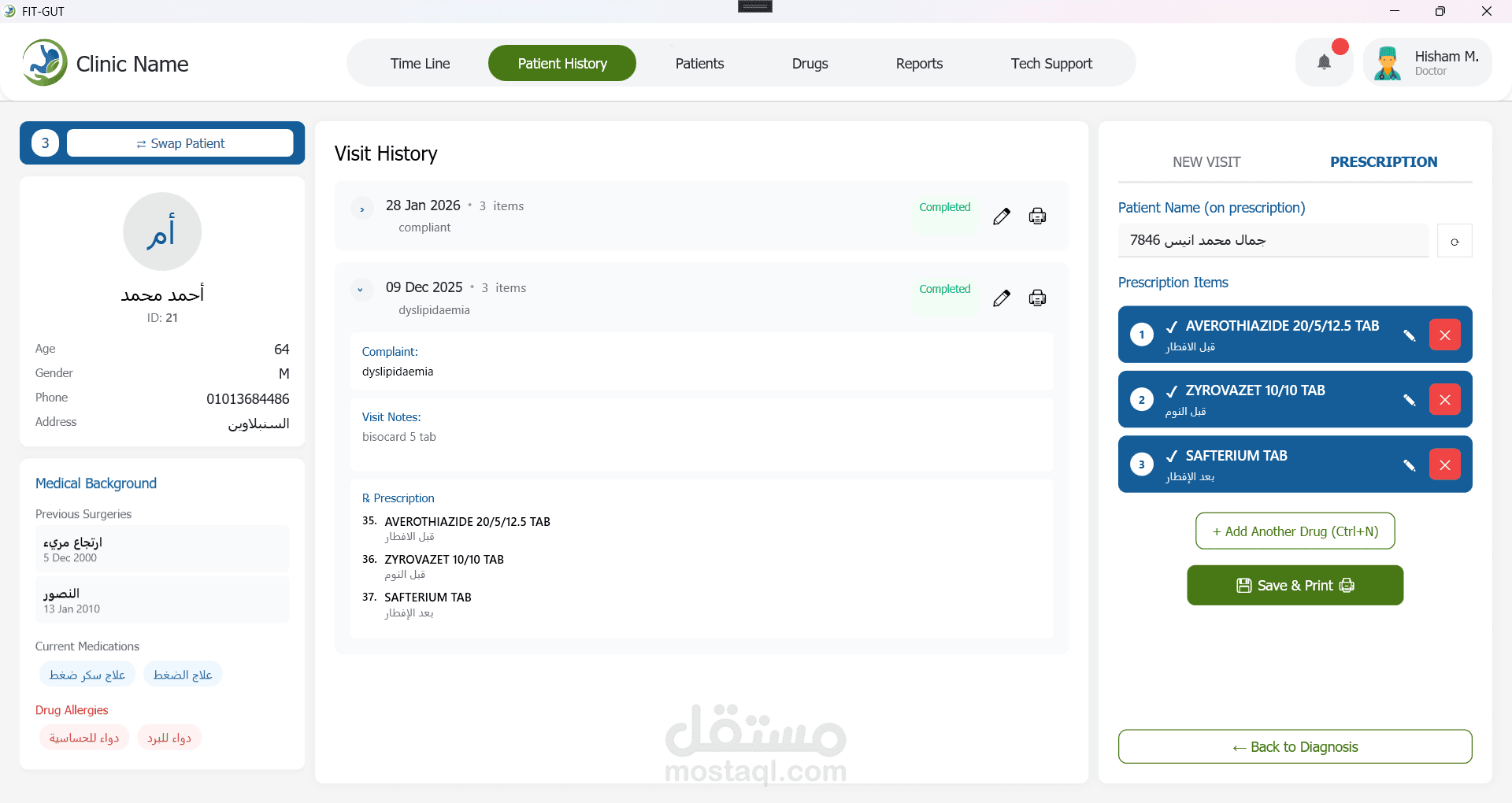Click the clinic logo
Screen dimensions: 1512x803
point(44,62)
